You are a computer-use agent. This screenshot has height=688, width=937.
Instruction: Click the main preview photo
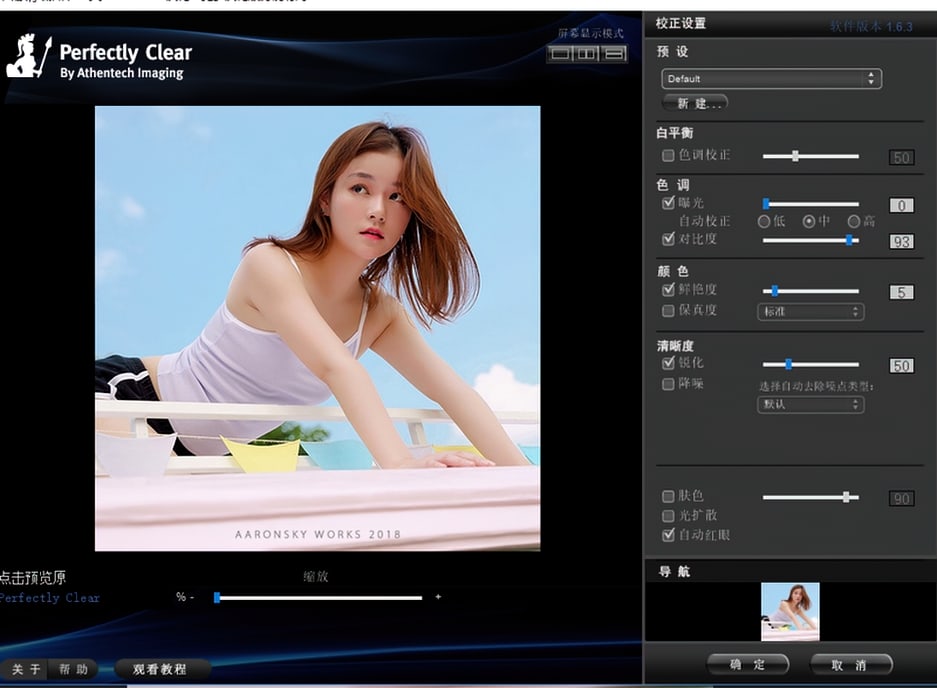pyautogui.click(x=317, y=328)
